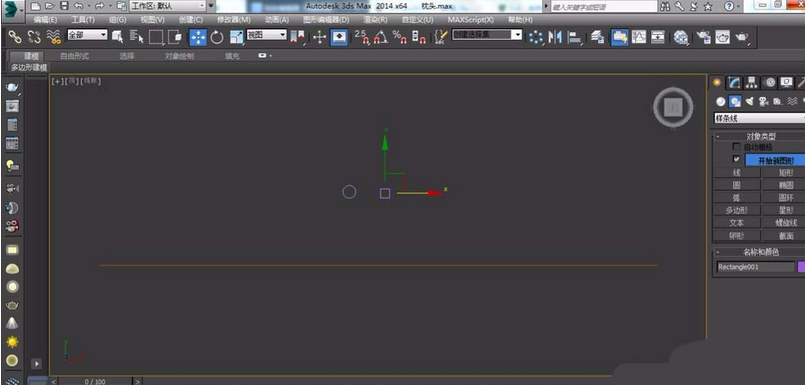Select the Bind to Space Warp tool

pos(53,36)
